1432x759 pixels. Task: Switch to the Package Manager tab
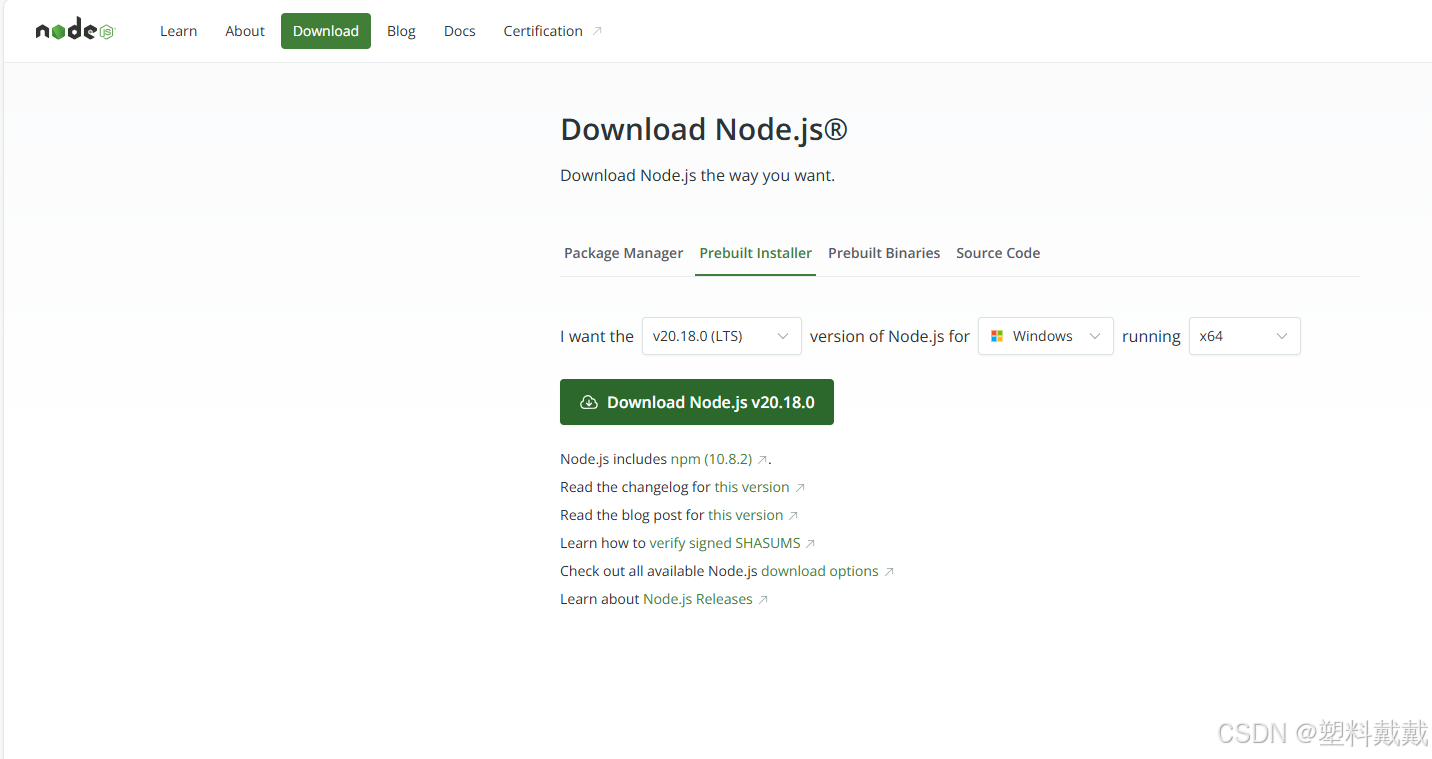click(623, 253)
